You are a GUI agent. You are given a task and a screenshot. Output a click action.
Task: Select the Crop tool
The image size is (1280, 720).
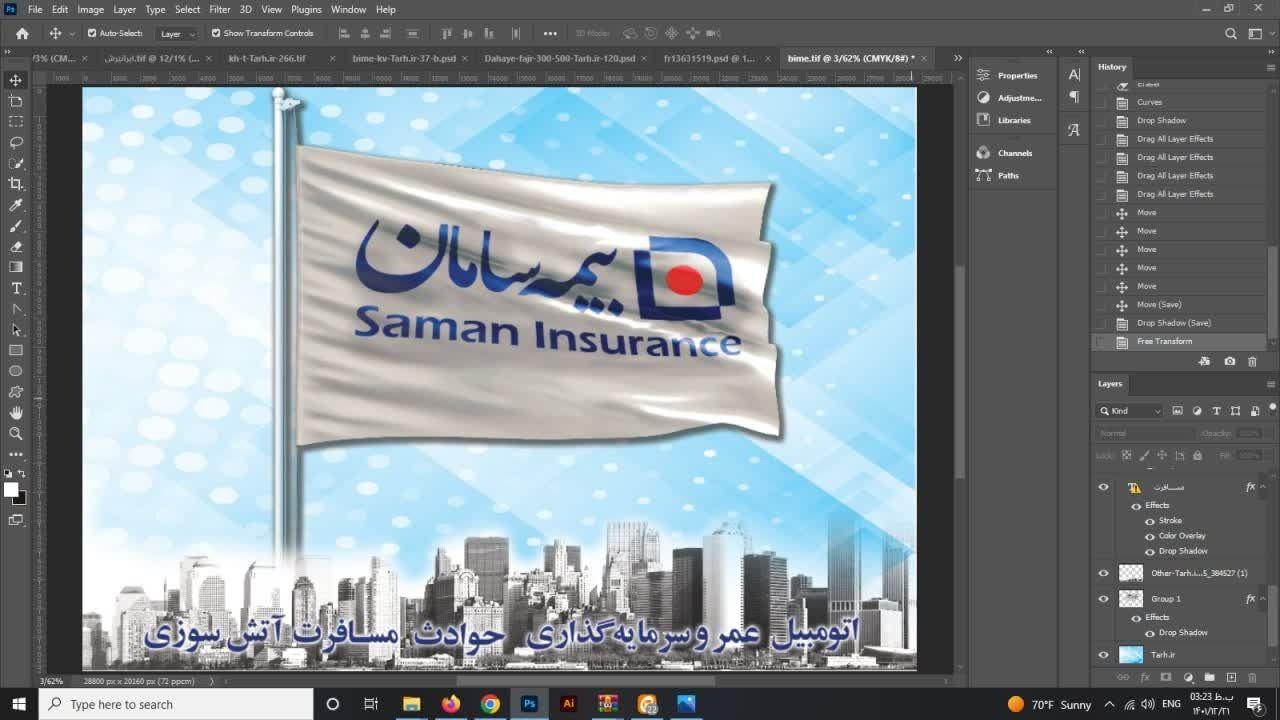[x=16, y=184]
